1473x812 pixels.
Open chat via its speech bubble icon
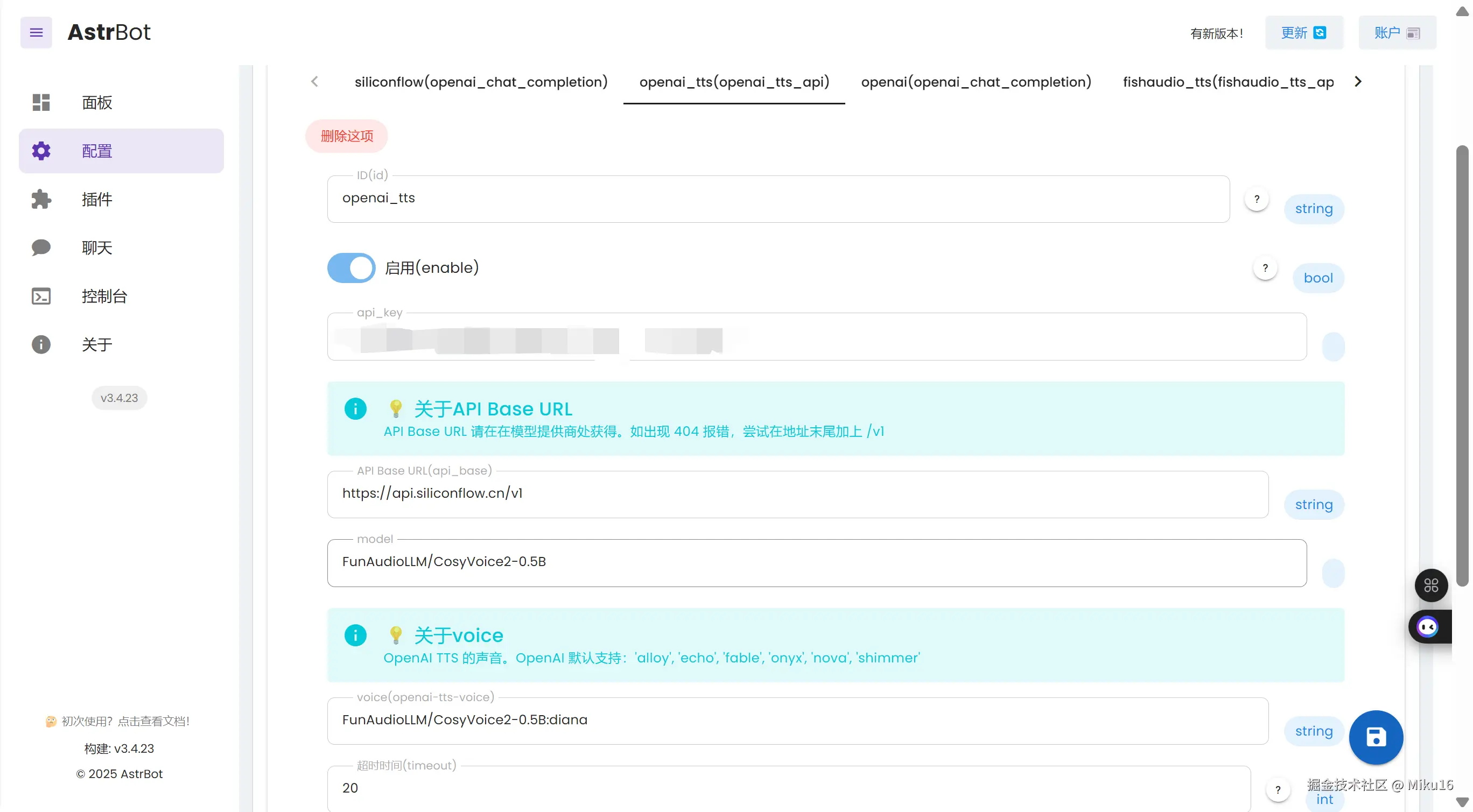tap(41, 248)
